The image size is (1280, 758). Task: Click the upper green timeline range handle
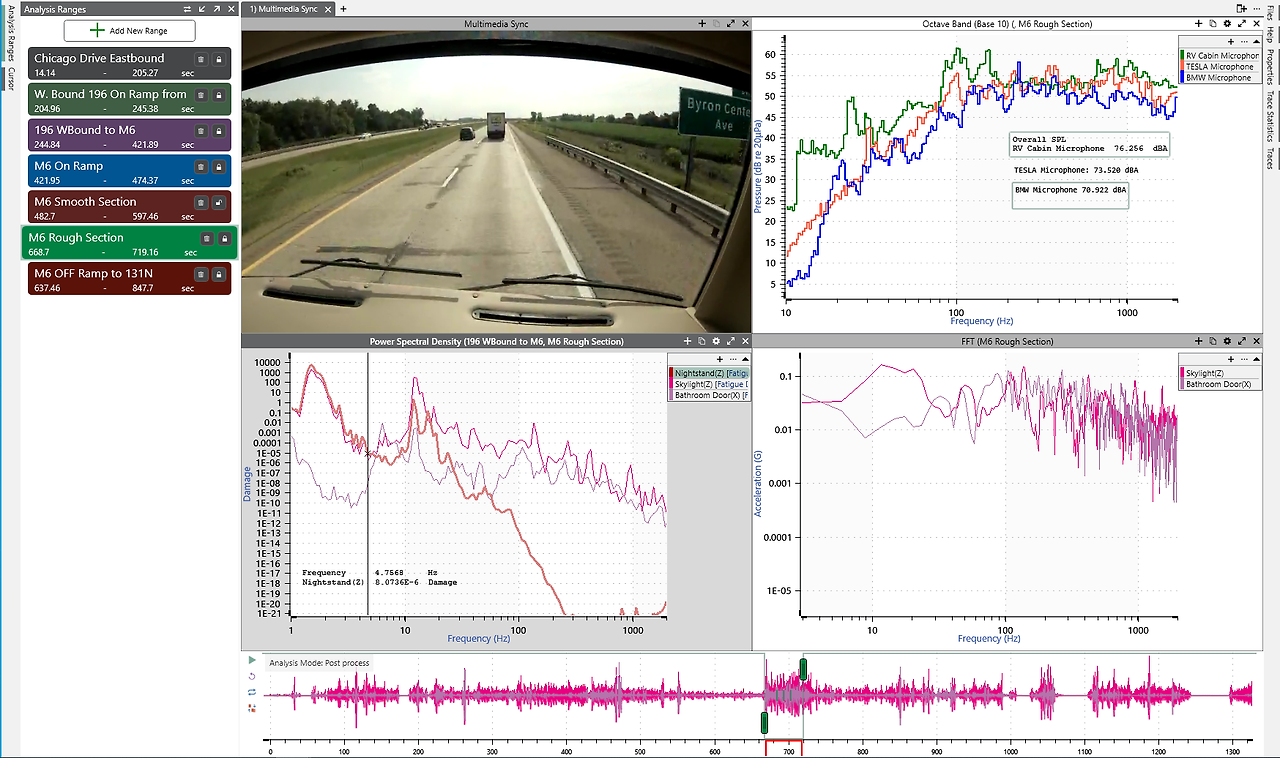pyautogui.click(x=803, y=668)
